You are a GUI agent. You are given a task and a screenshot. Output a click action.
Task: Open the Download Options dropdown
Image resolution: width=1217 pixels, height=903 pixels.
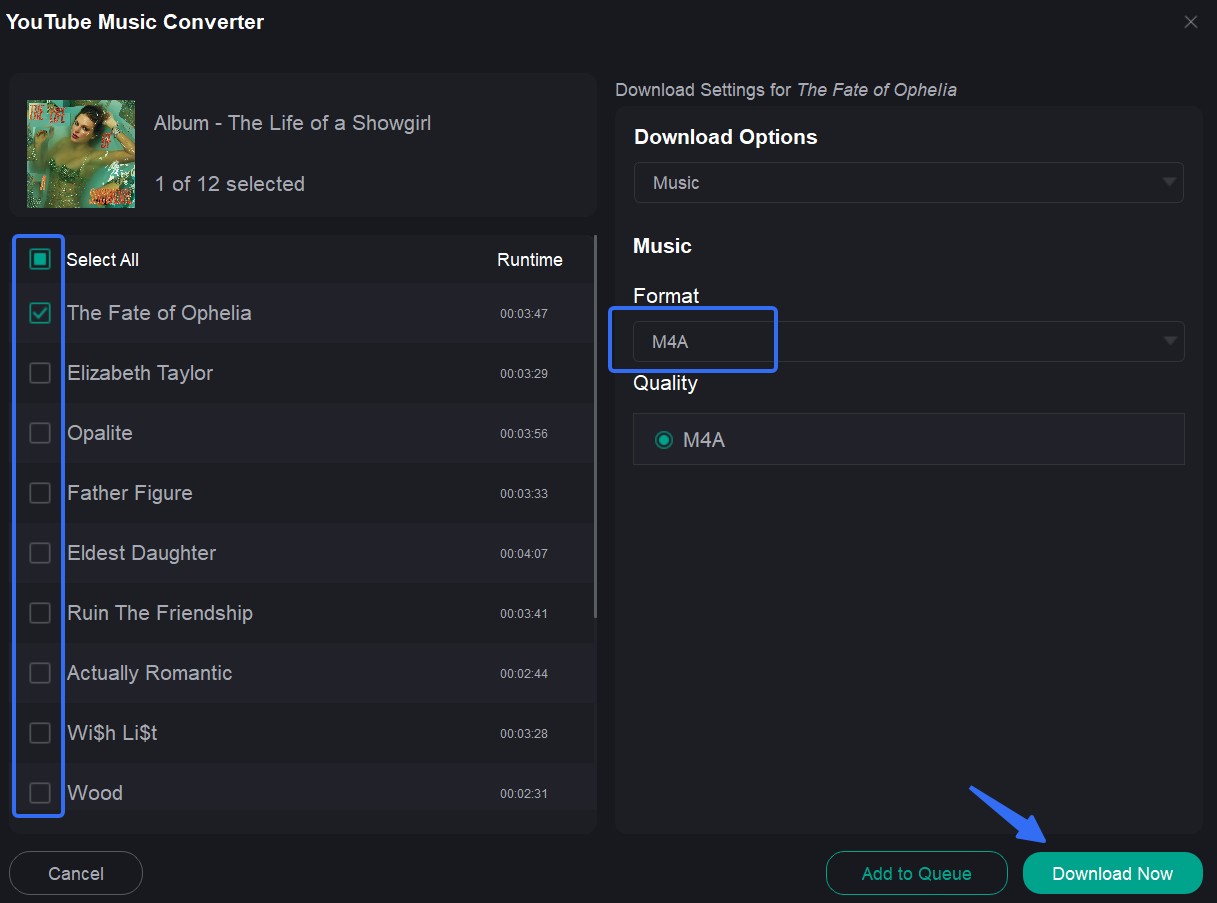click(x=908, y=182)
